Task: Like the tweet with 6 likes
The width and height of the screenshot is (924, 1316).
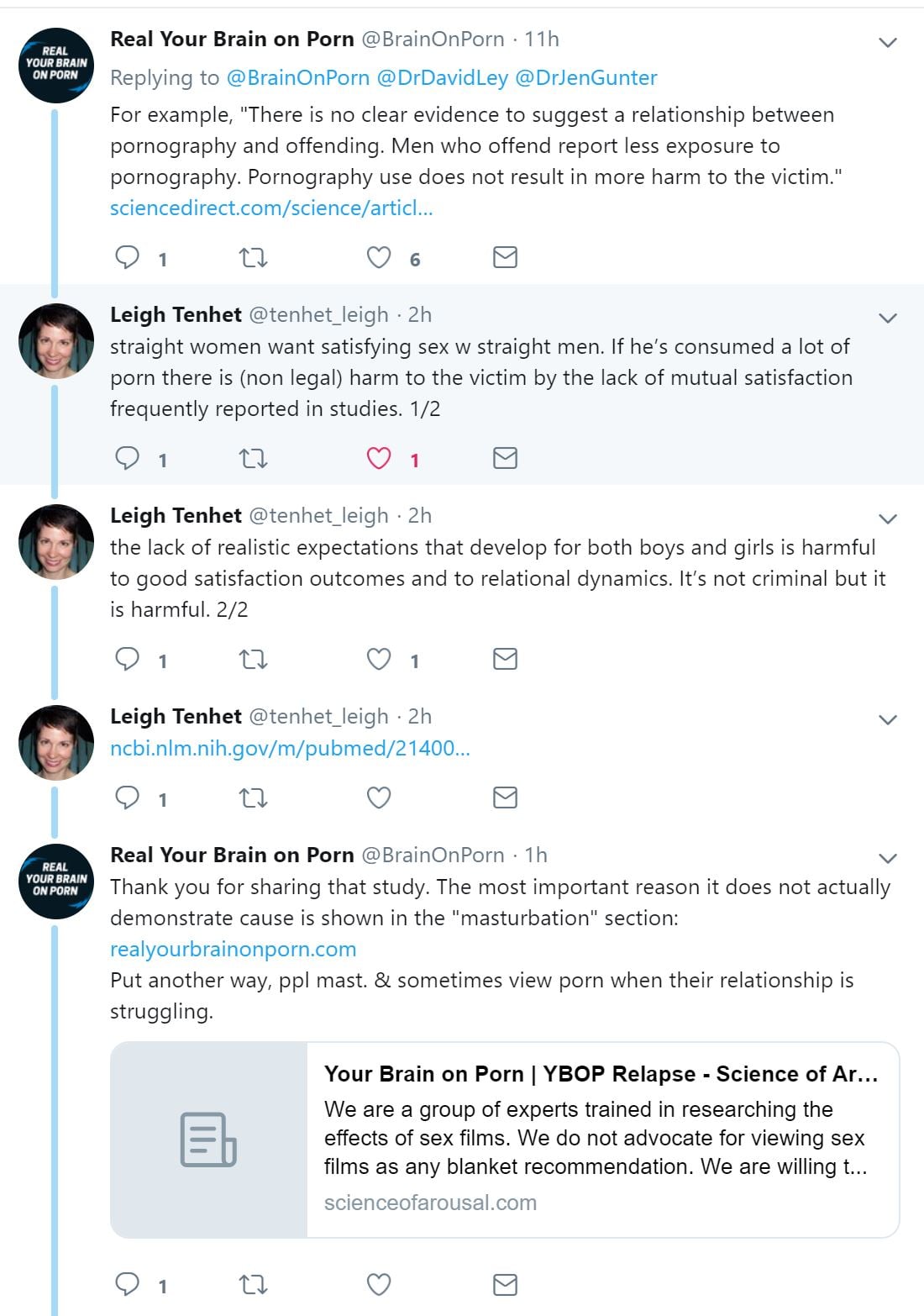Action: coord(379,257)
